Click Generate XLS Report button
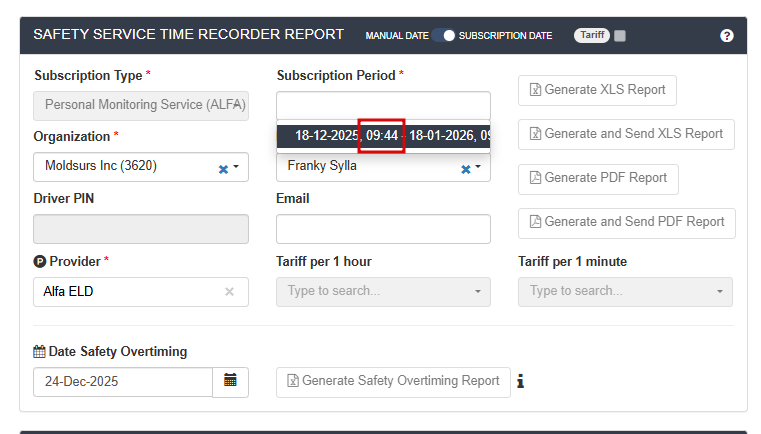The image size is (761, 434). [x=597, y=90]
